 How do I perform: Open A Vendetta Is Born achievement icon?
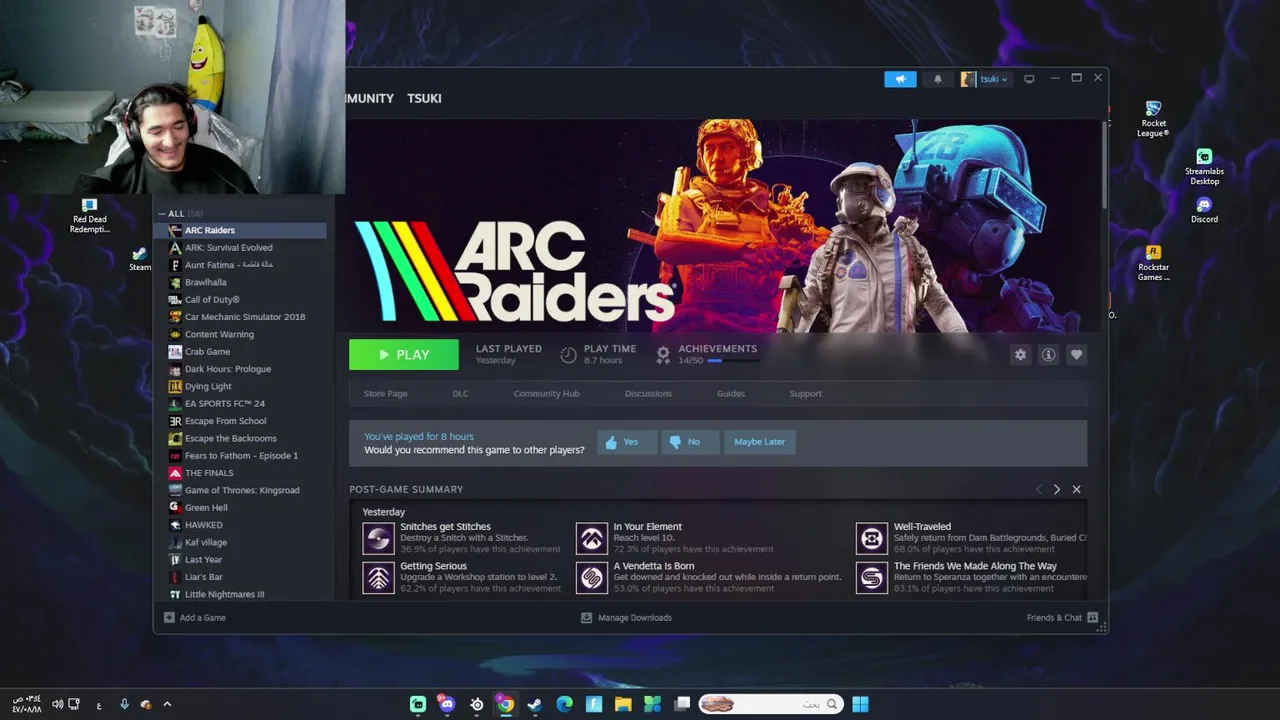pyautogui.click(x=592, y=577)
